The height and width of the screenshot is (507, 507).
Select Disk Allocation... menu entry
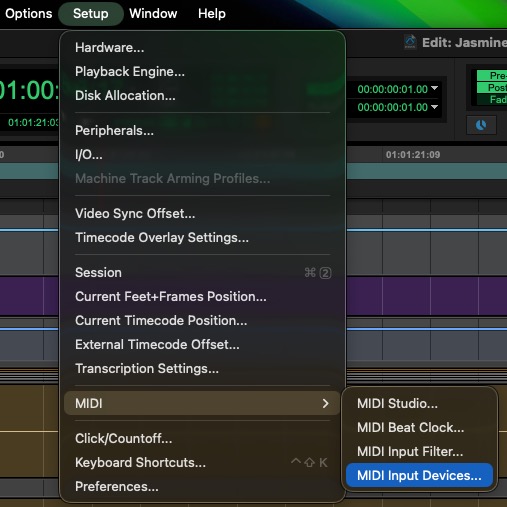pyautogui.click(x=202, y=96)
